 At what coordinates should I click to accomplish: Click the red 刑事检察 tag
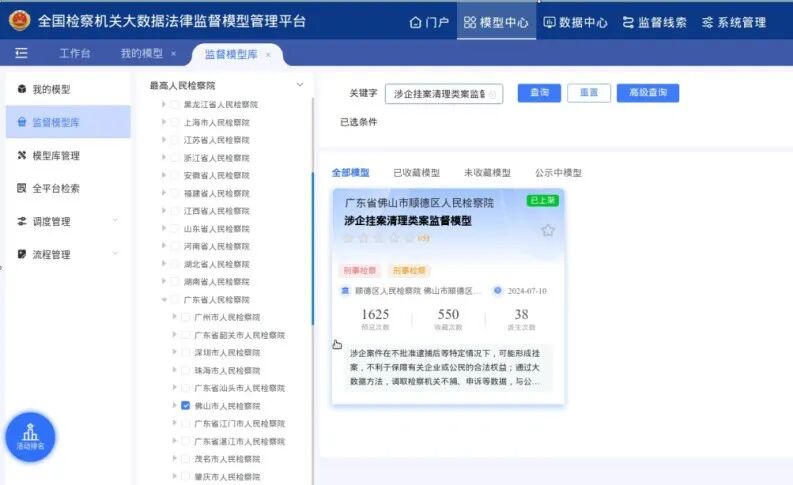tap(360, 271)
